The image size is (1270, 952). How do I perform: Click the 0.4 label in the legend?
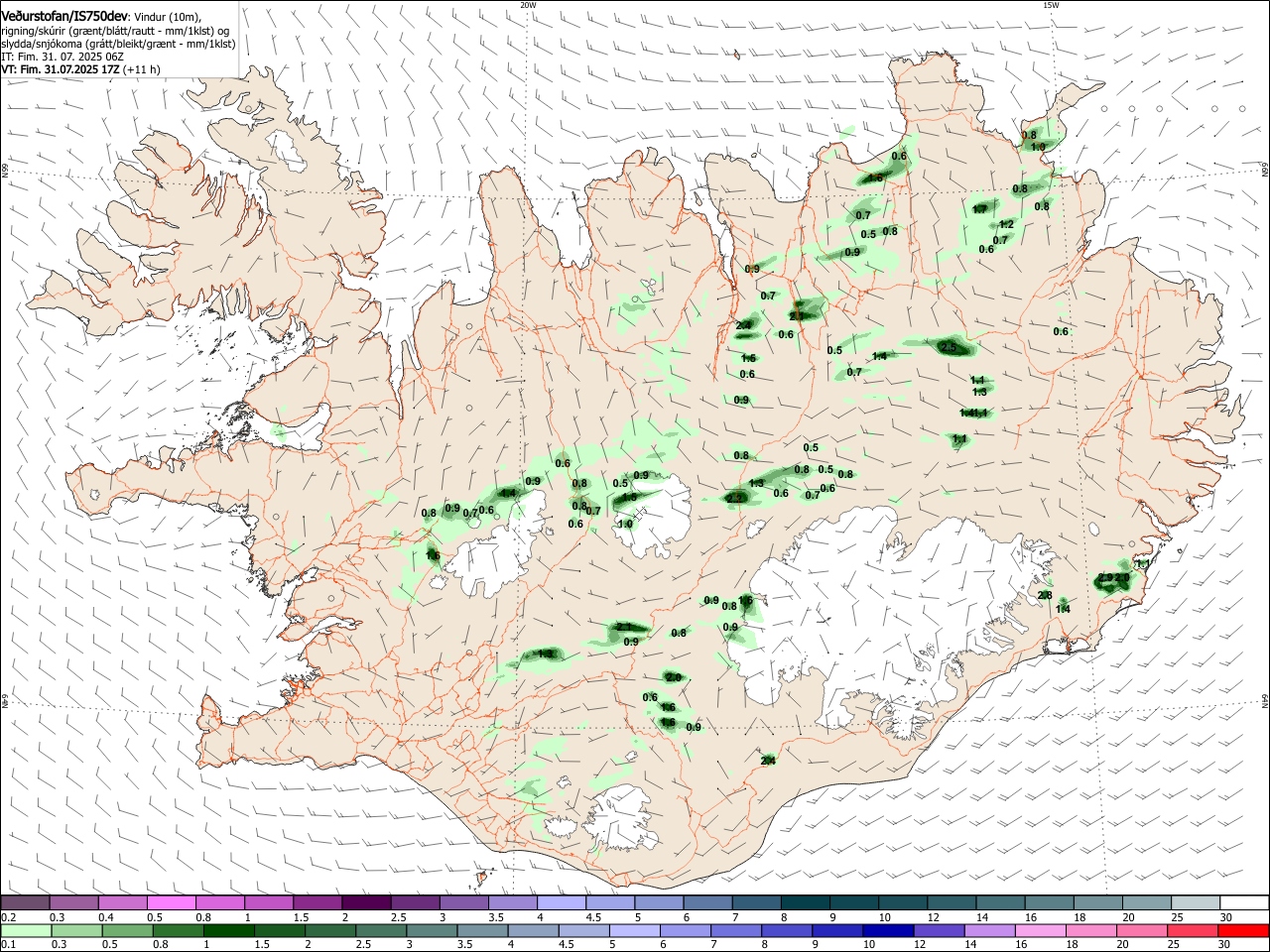coord(106,917)
